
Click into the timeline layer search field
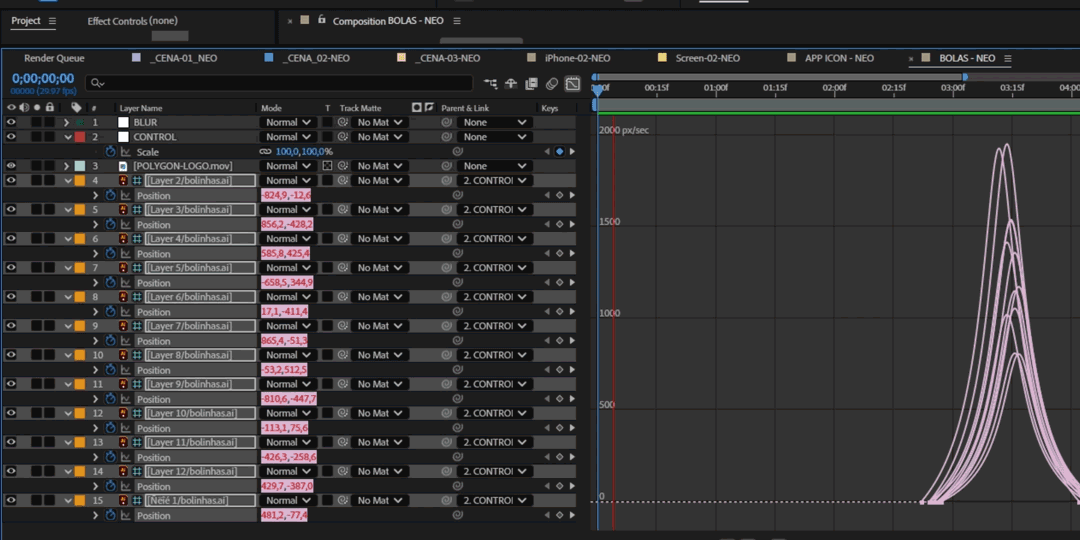(279, 83)
